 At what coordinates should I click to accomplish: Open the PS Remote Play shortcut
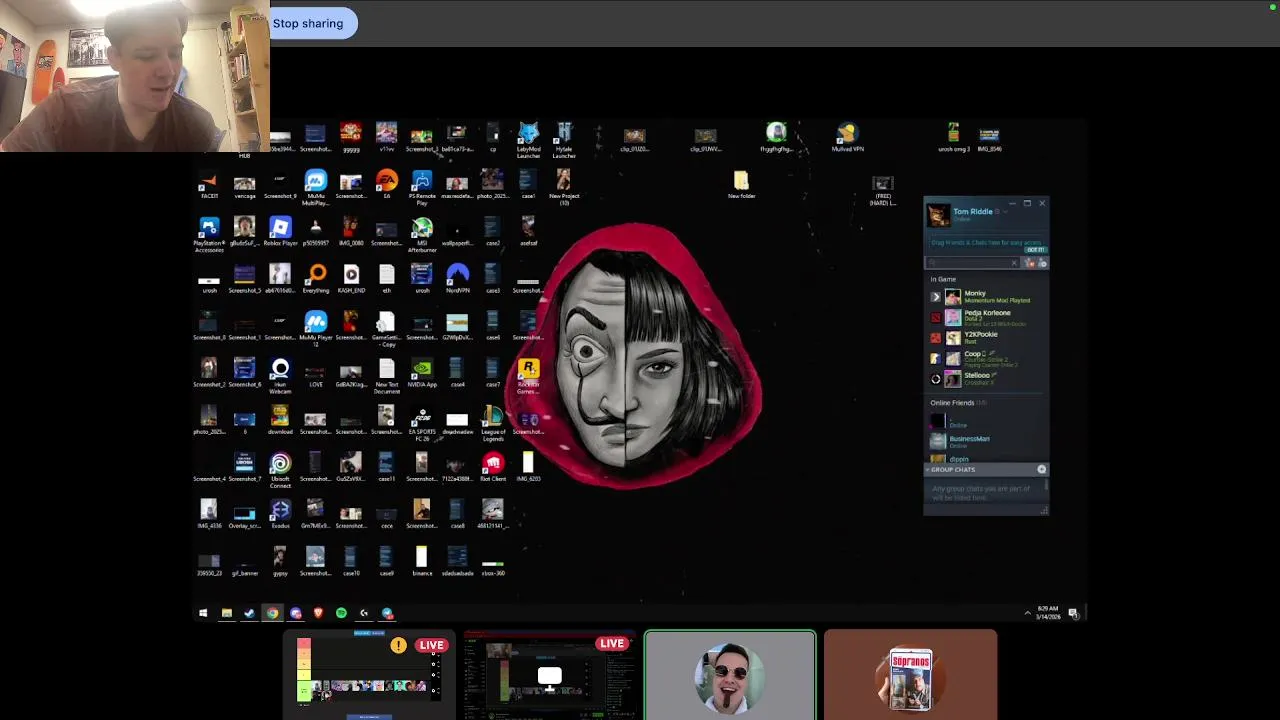coord(422,187)
